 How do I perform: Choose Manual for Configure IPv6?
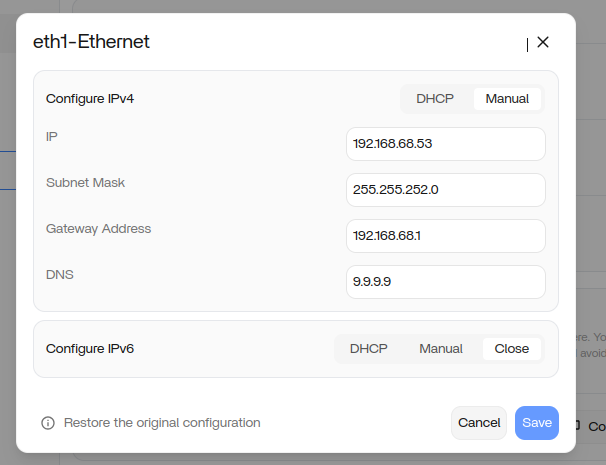441,349
